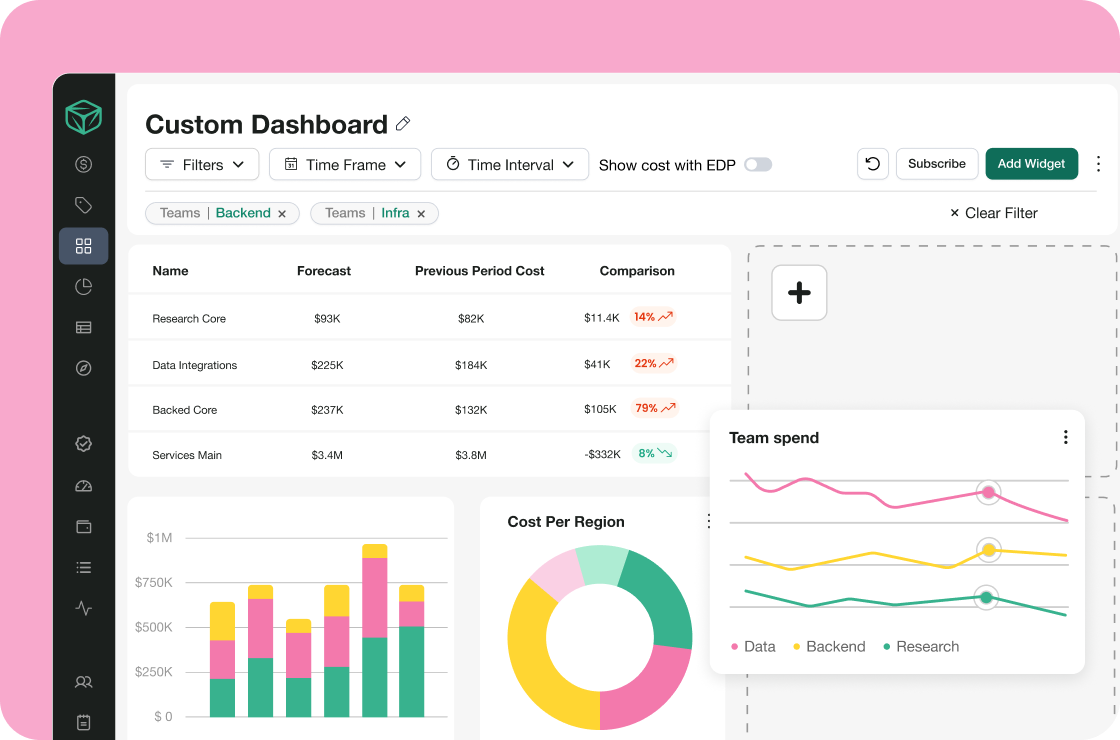Open the Team spend three-dot menu

point(1065,437)
